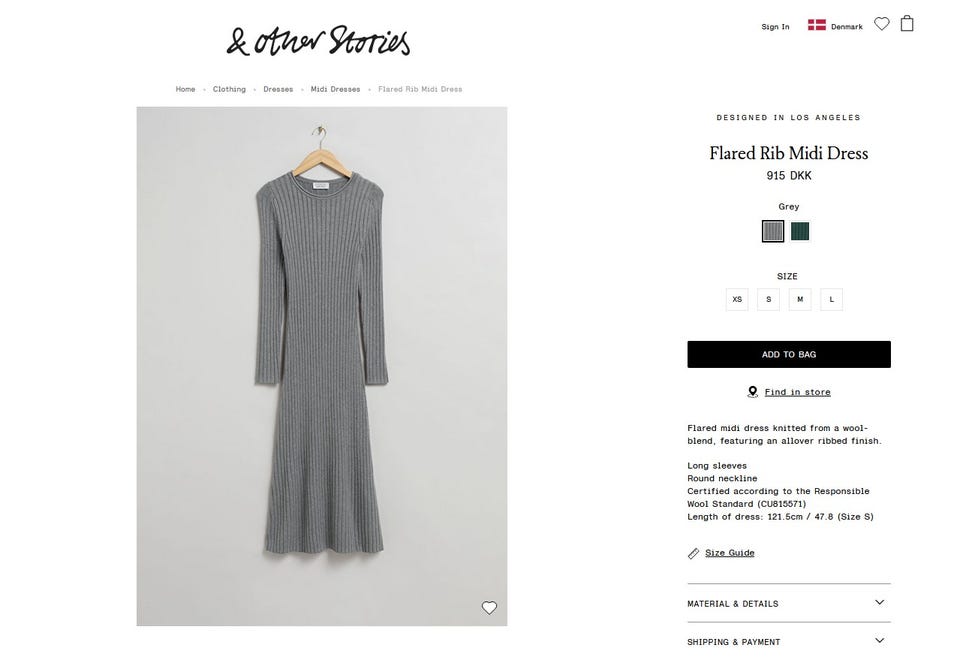The width and height of the screenshot is (960, 657).
Task: Select size S
Action: pyautogui.click(x=768, y=299)
